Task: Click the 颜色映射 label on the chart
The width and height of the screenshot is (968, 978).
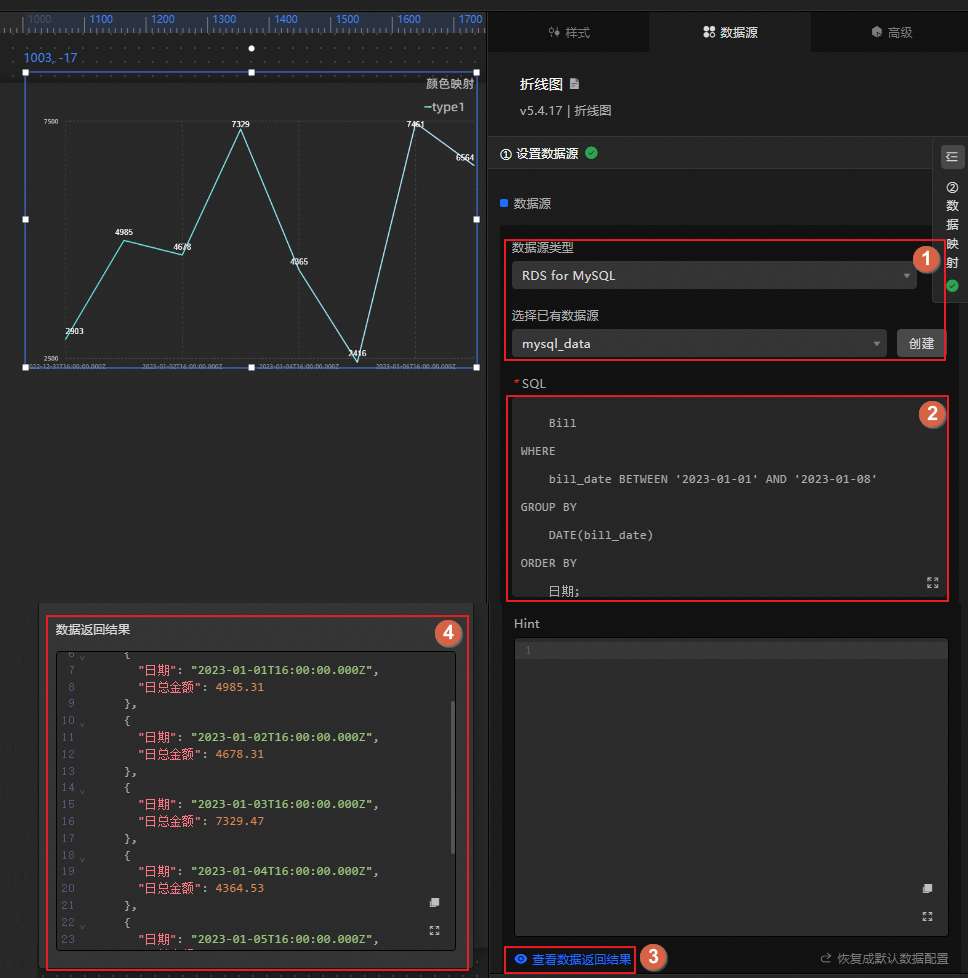Action: pos(450,84)
